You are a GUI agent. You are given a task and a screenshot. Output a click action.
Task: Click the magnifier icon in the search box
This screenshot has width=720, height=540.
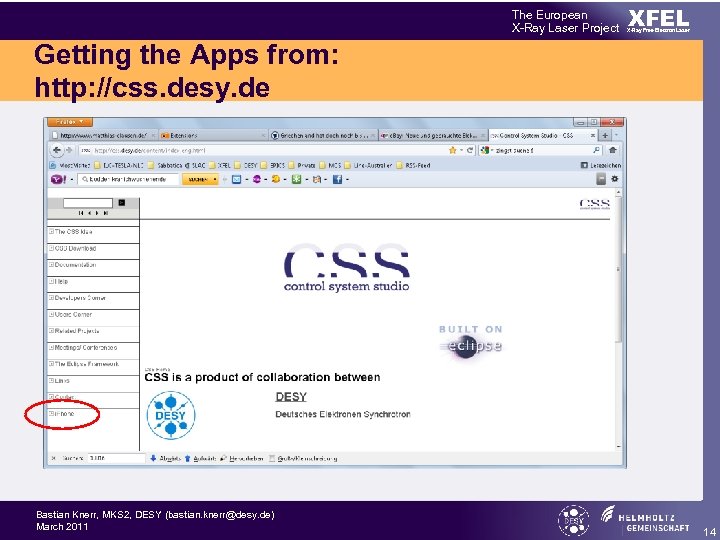click(x=596, y=150)
